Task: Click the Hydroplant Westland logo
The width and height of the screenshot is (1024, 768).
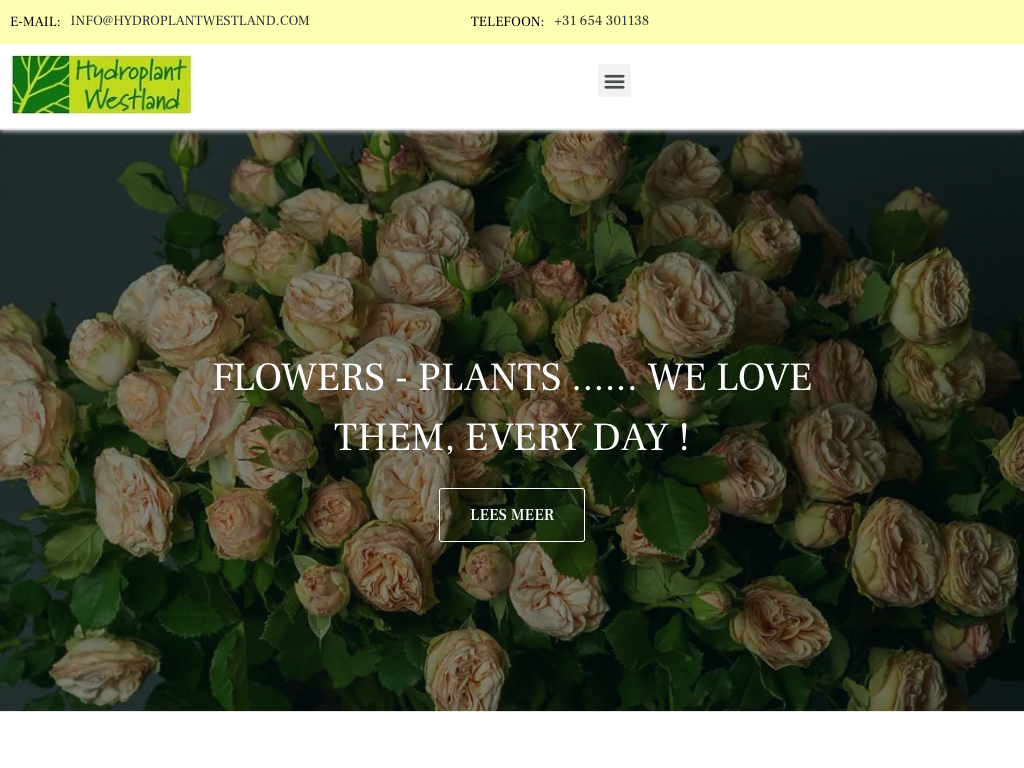Action: tap(101, 84)
